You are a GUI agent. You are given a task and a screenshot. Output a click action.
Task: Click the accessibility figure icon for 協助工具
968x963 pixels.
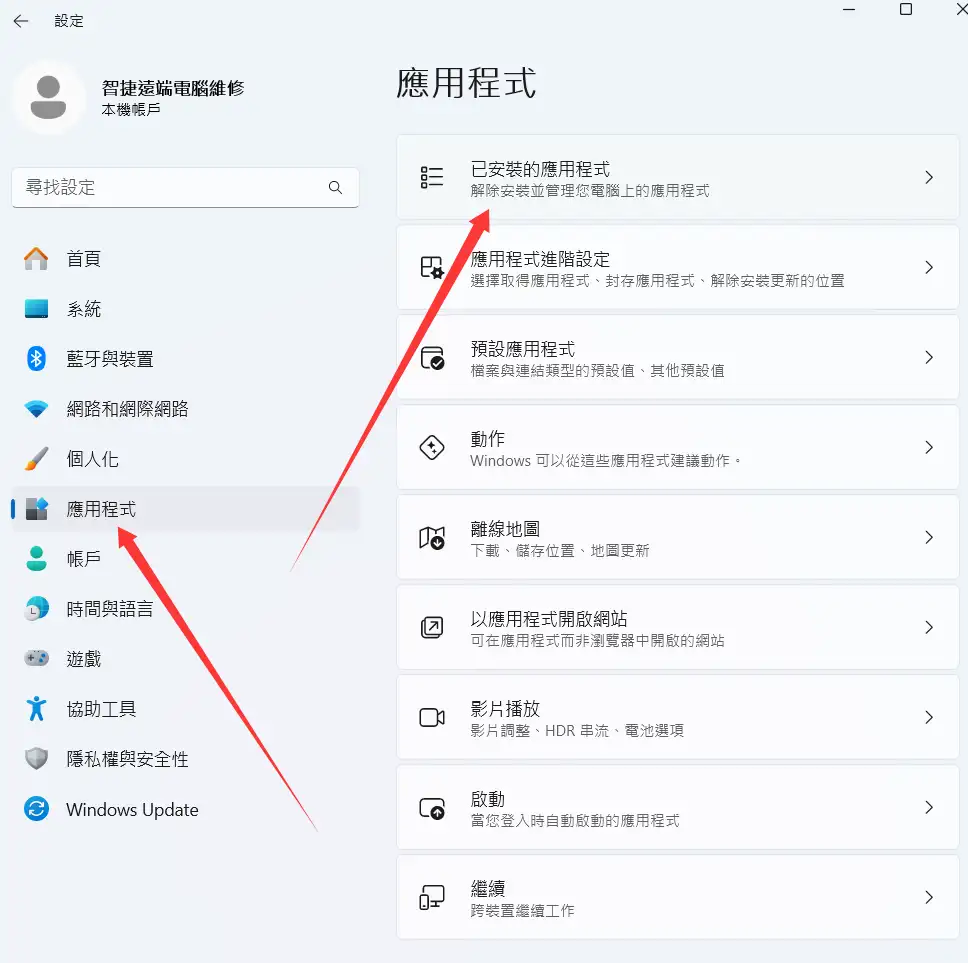pyautogui.click(x=36, y=709)
